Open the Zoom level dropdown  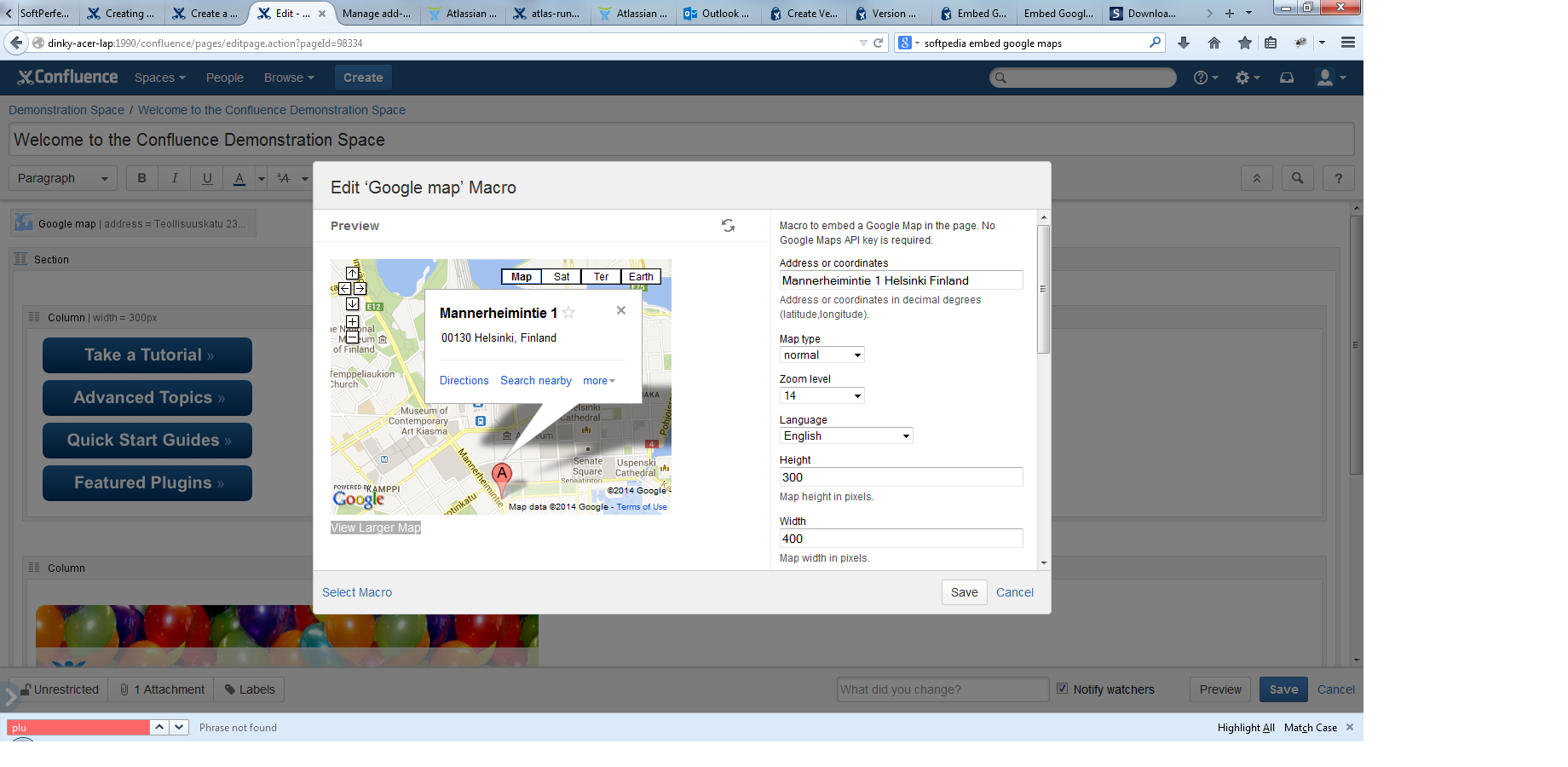pyautogui.click(x=821, y=395)
